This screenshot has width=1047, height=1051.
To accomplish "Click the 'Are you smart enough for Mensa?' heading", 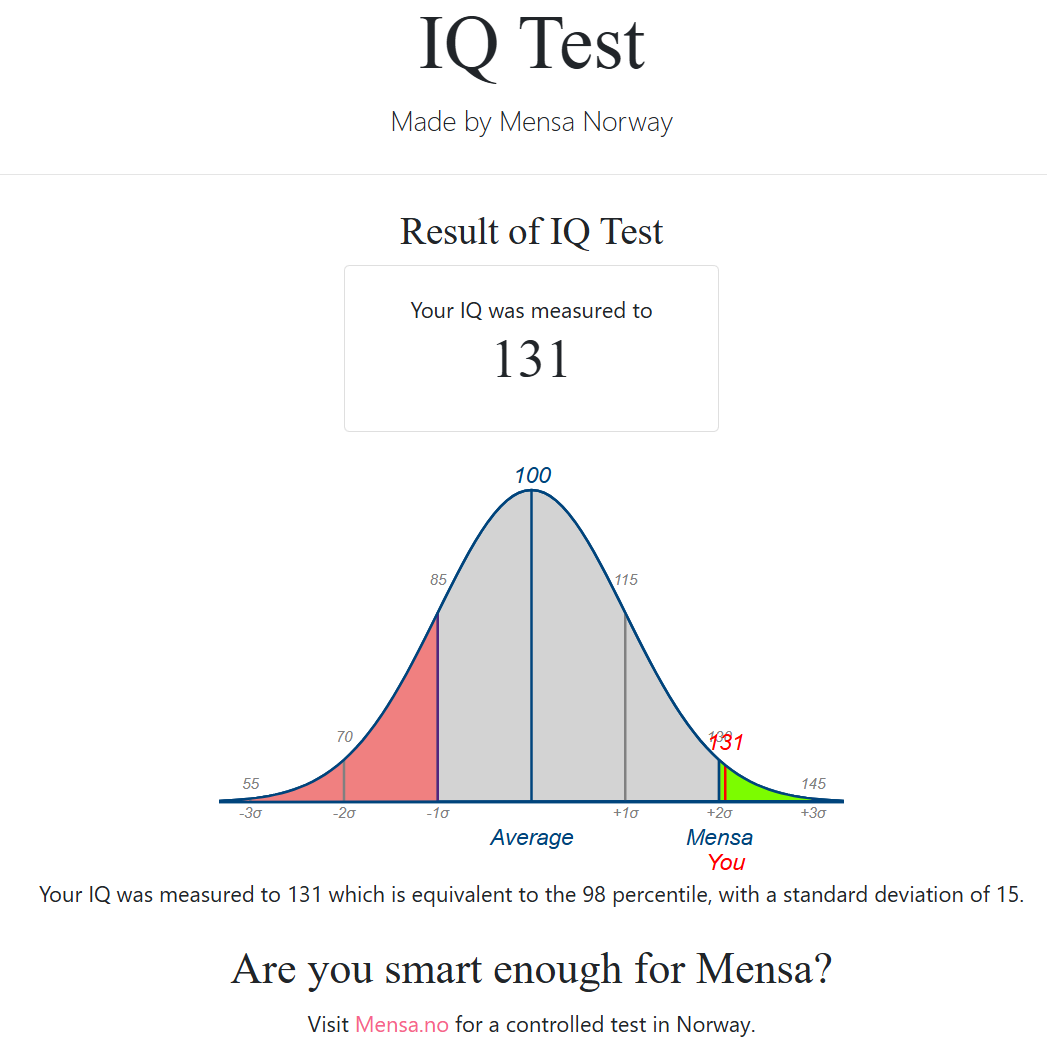I will pos(532,970).
